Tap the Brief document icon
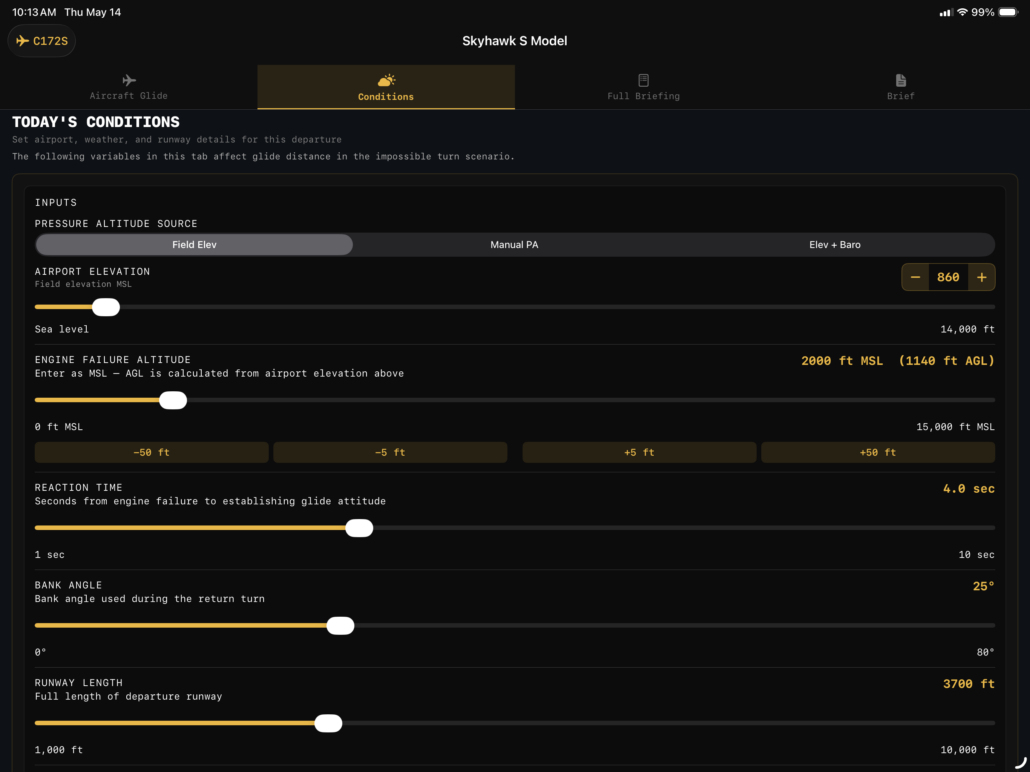The height and width of the screenshot is (772, 1030). pos(901,80)
